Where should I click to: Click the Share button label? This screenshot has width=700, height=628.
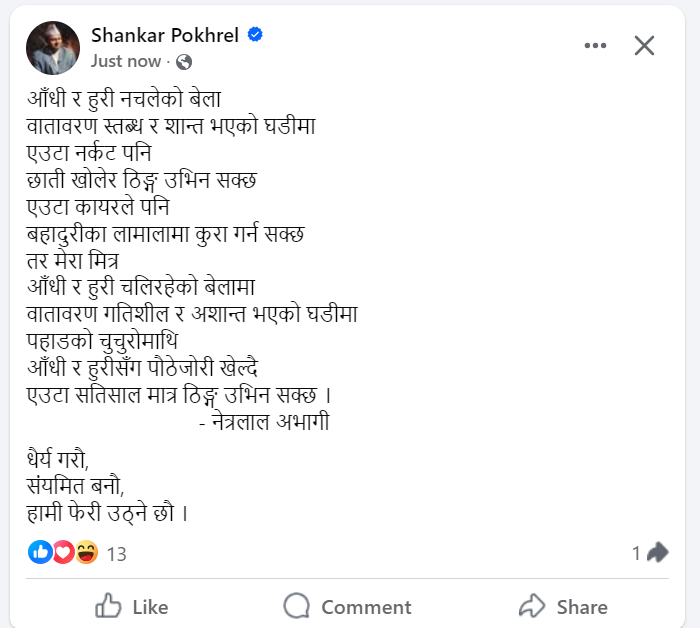(x=582, y=607)
